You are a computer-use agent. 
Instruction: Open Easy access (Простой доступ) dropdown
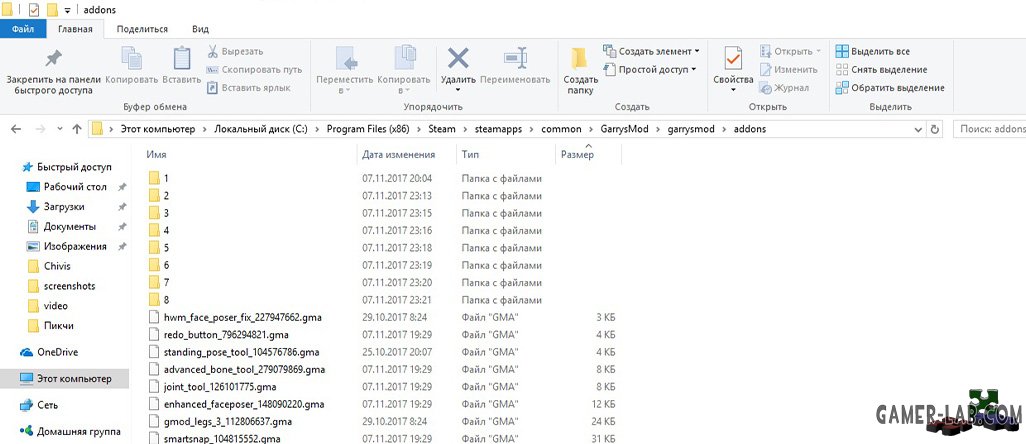tap(650, 69)
